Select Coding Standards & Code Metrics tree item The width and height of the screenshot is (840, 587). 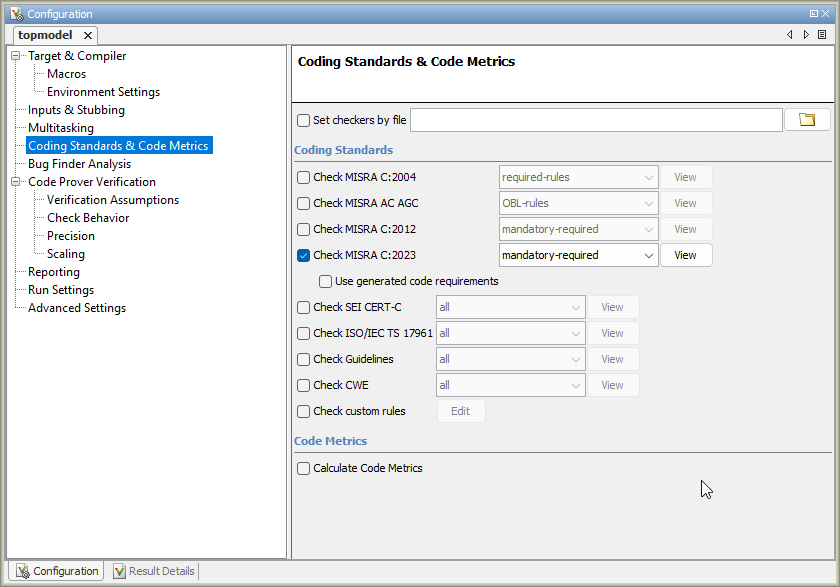coord(118,146)
